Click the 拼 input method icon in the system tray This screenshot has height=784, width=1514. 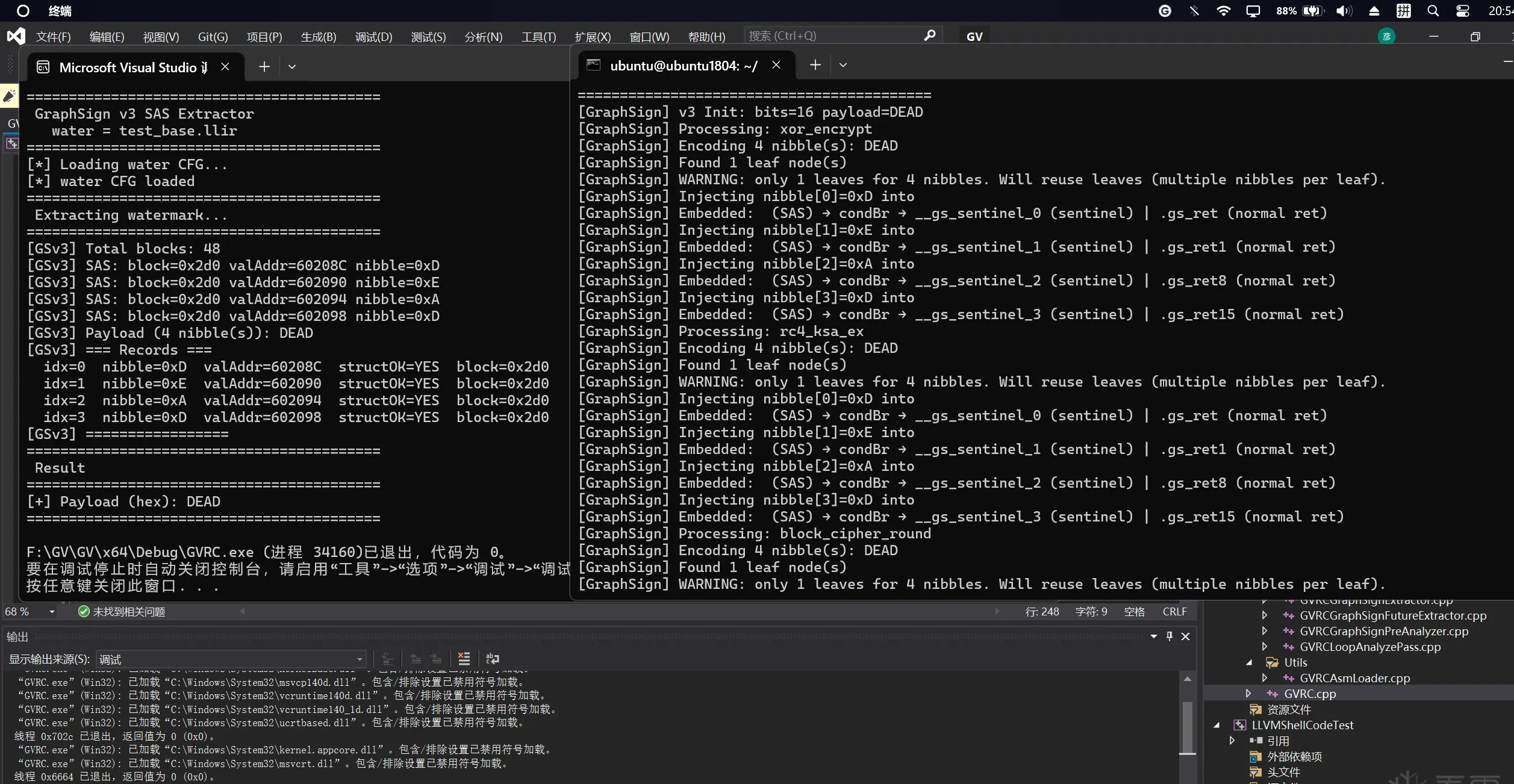(1403, 11)
